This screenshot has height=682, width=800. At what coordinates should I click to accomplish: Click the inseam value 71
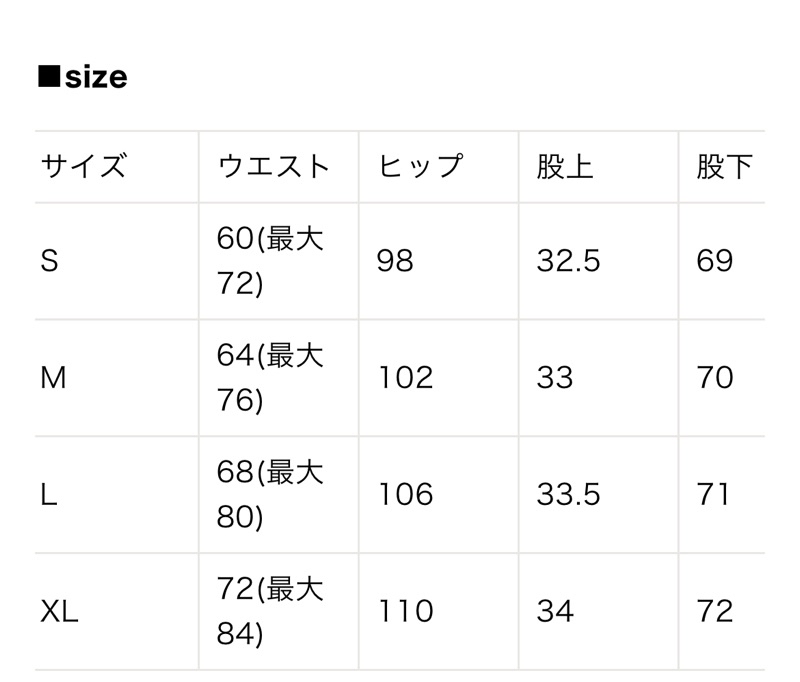point(713,494)
